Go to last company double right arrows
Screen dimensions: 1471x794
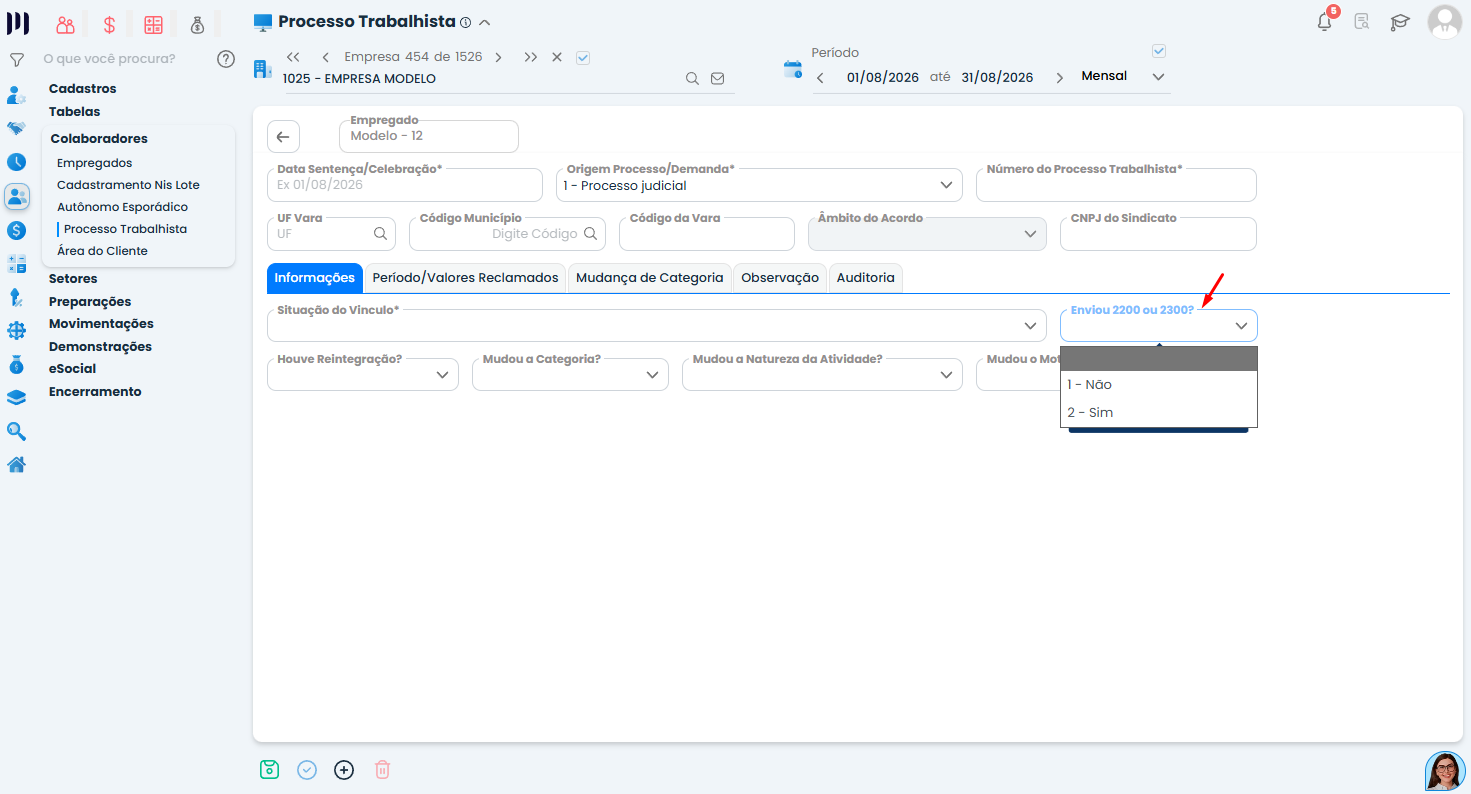(x=530, y=57)
